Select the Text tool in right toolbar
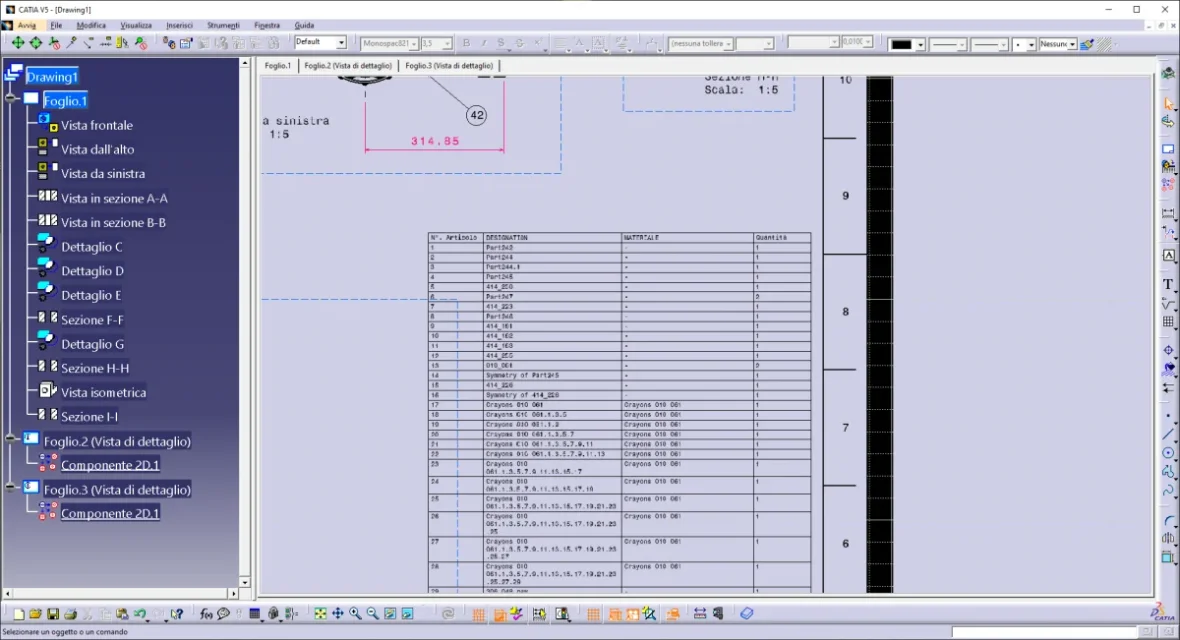Viewport: 1180px width, 640px height. [x=1167, y=284]
